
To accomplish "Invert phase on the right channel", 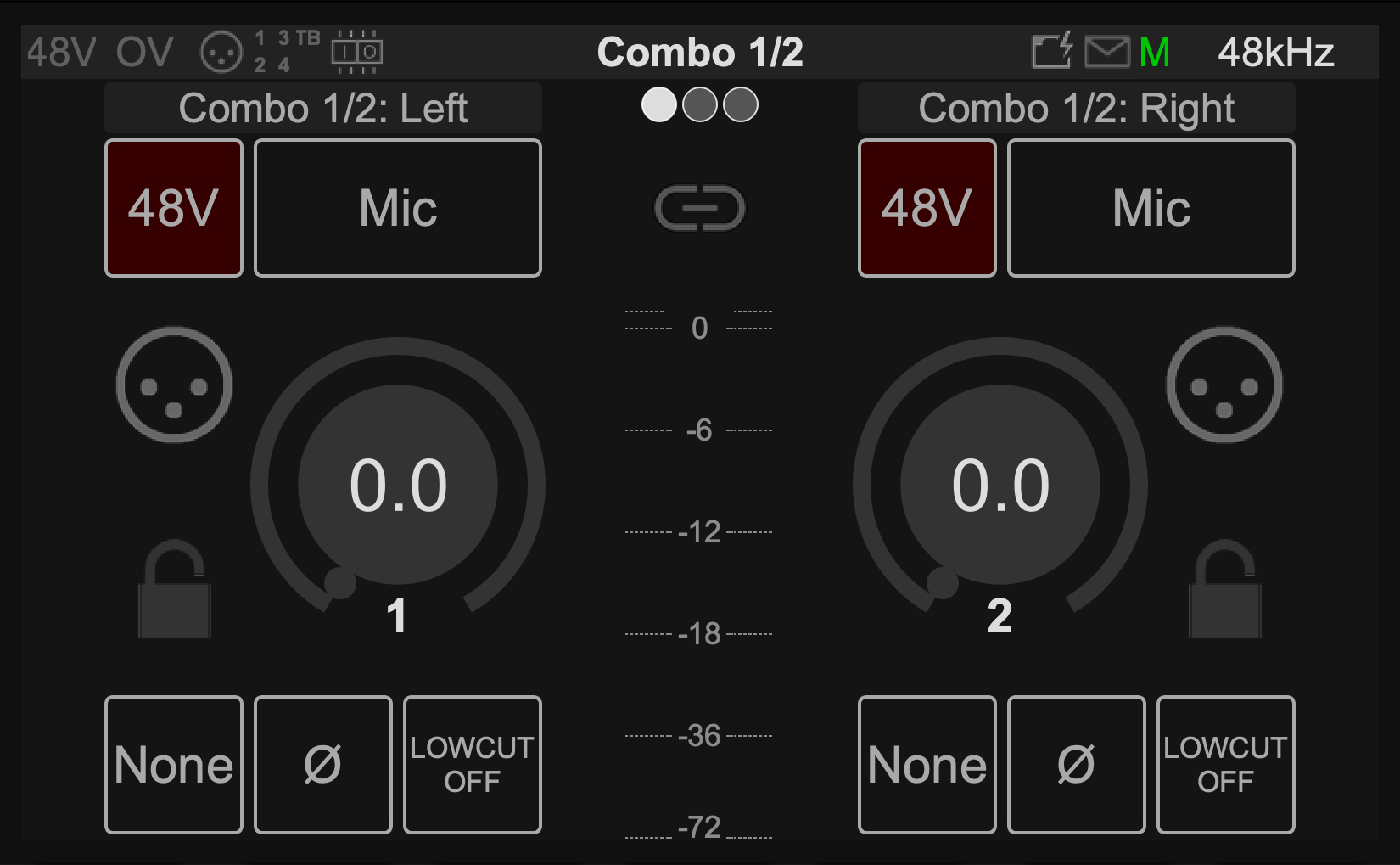I will click(1076, 765).
